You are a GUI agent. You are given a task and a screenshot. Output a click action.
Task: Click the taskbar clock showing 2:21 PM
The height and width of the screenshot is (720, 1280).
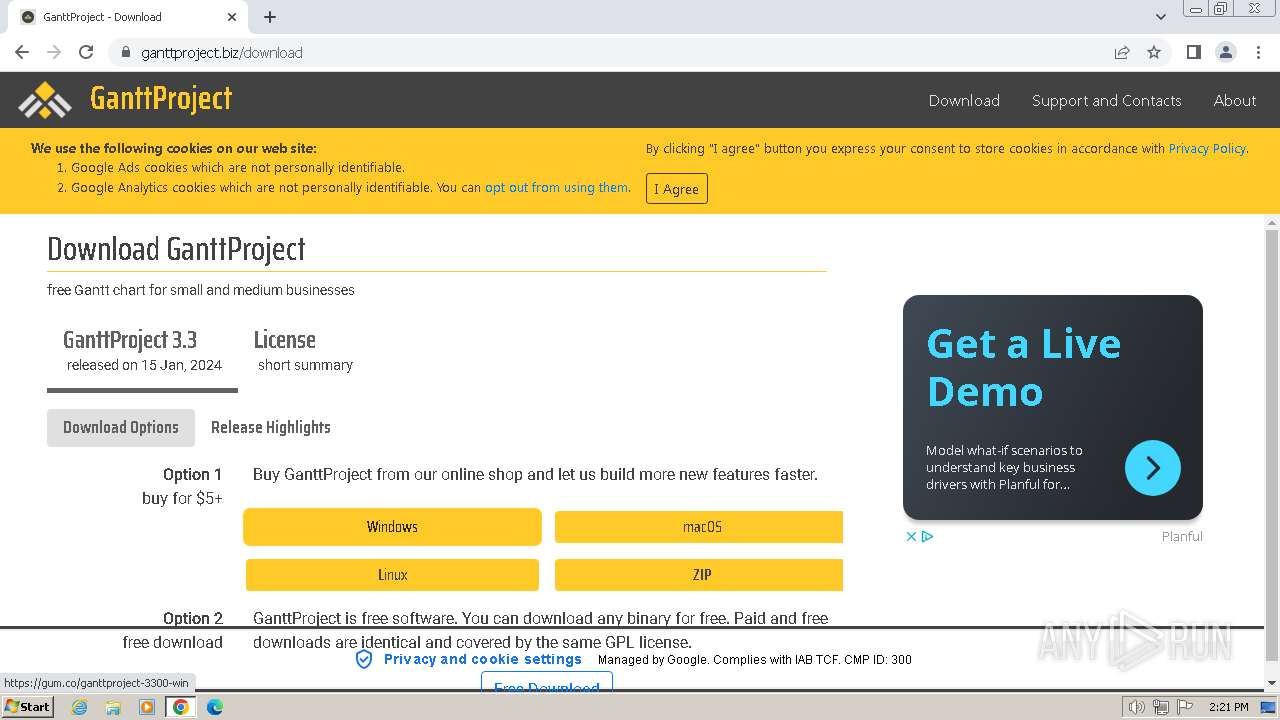tap(1229, 707)
